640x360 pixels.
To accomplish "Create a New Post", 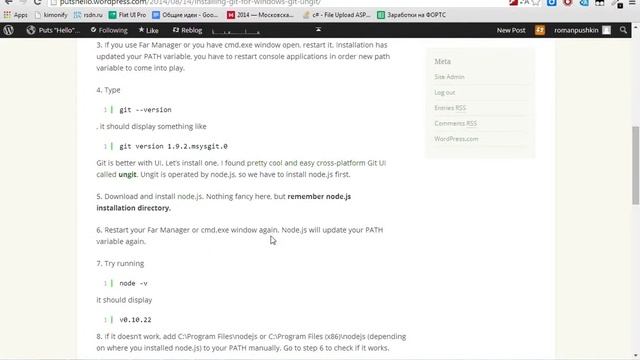I will tap(511, 30).
